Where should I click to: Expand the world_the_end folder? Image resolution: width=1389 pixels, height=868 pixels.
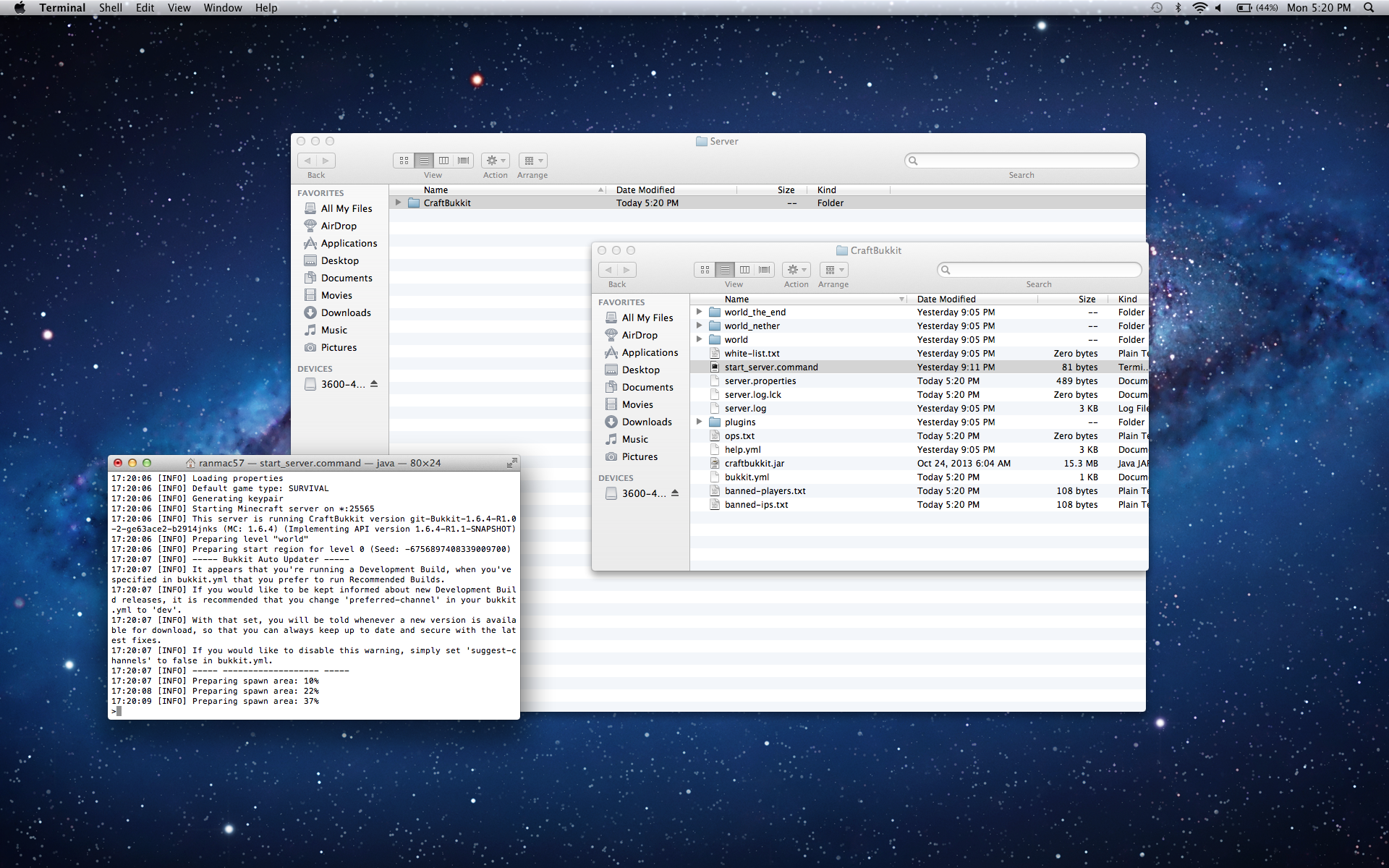[699, 312]
